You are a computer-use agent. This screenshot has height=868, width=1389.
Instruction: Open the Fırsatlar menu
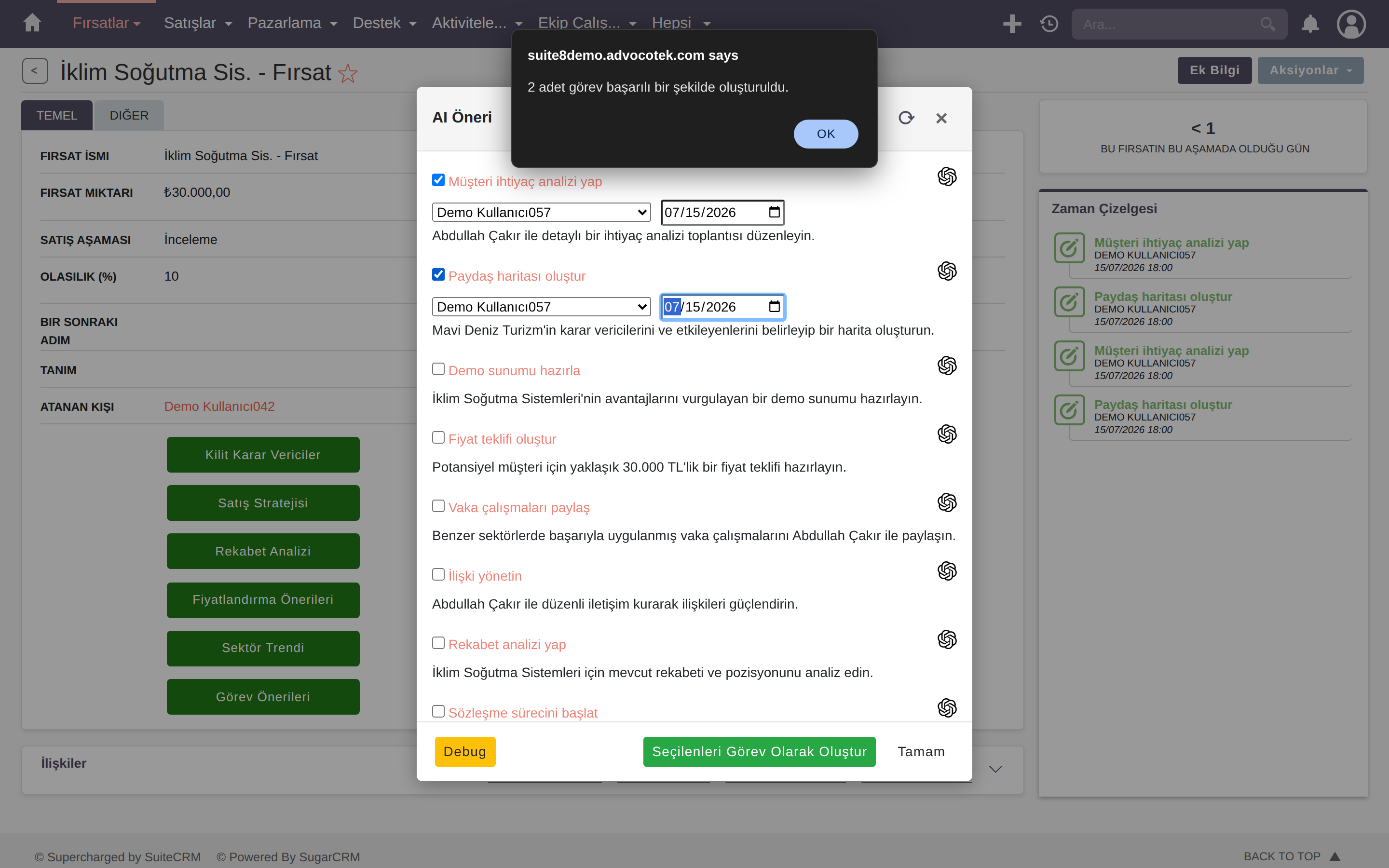[106, 23]
